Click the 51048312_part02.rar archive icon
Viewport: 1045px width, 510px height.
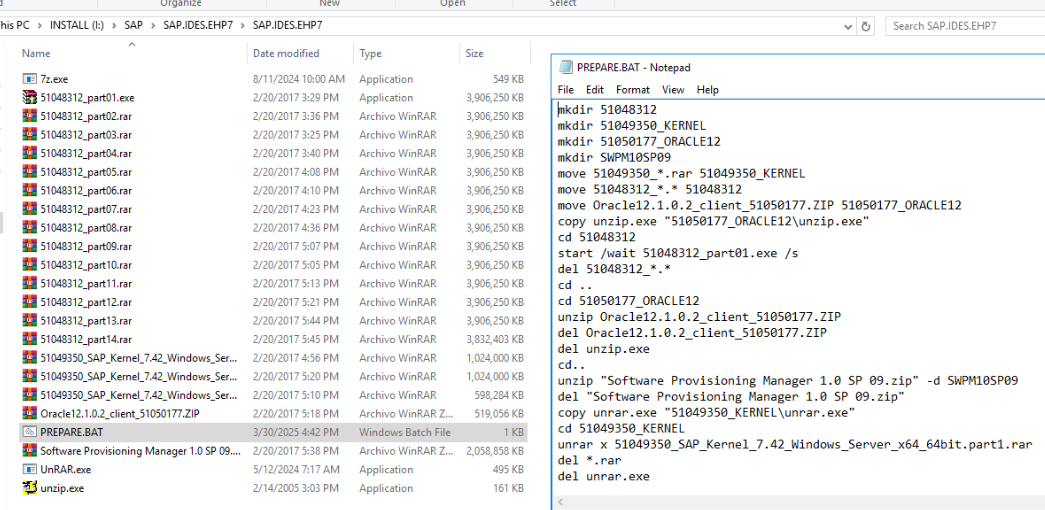point(29,116)
